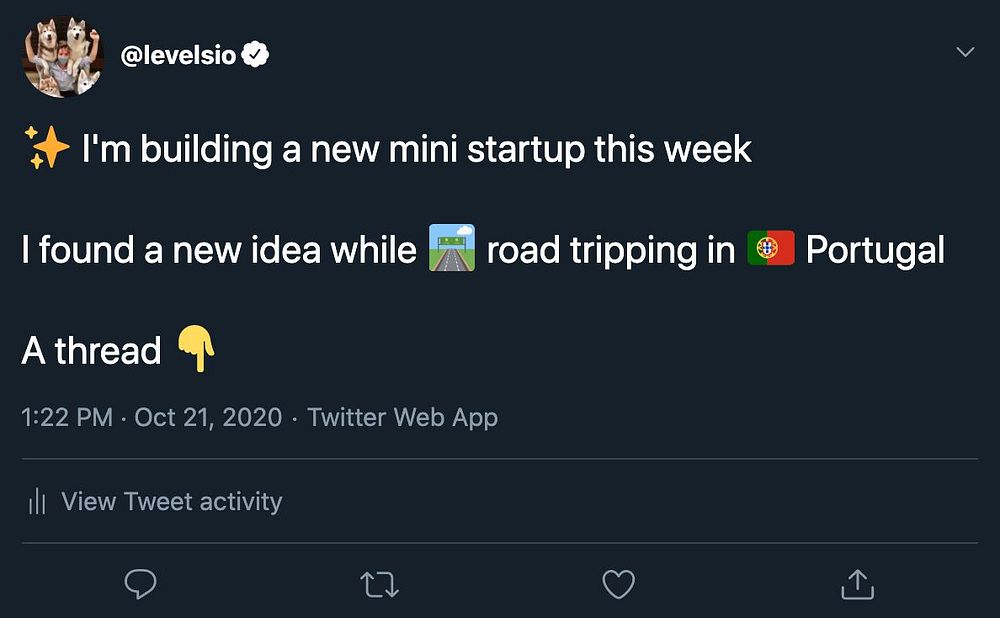1000x618 pixels.
Task: Click the bar chart analytics icon
Action: 38,502
